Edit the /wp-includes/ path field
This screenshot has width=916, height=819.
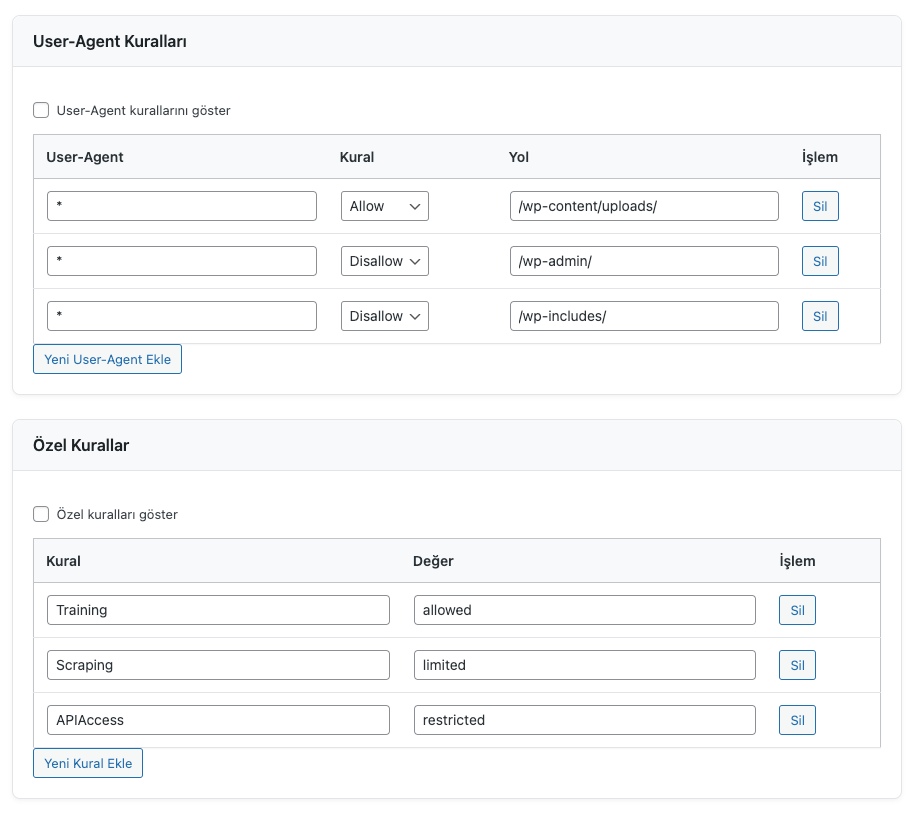coord(644,316)
